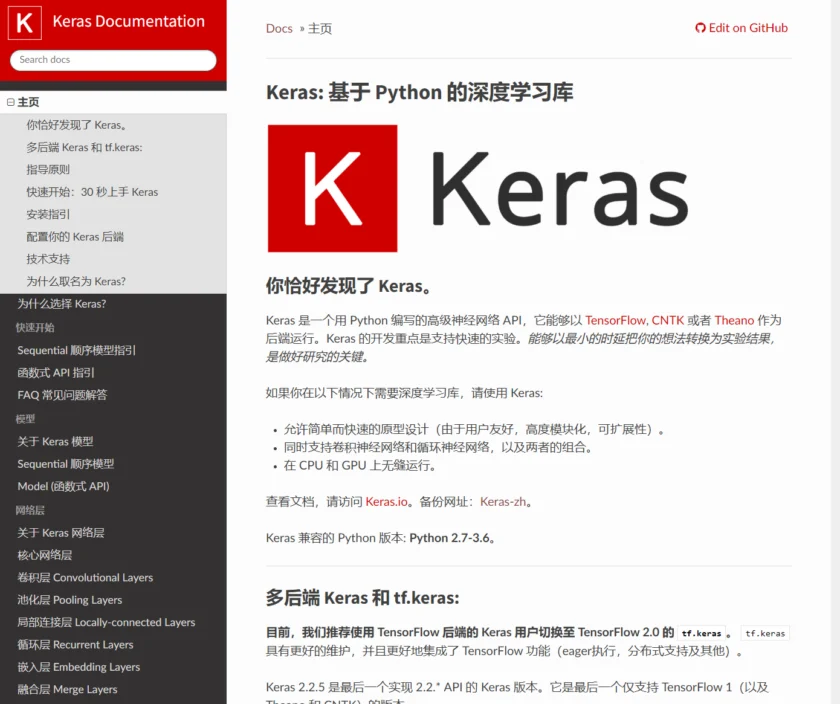840x704 pixels.
Task: Click the Keras K logo in sidebar header
Action: 25,23
